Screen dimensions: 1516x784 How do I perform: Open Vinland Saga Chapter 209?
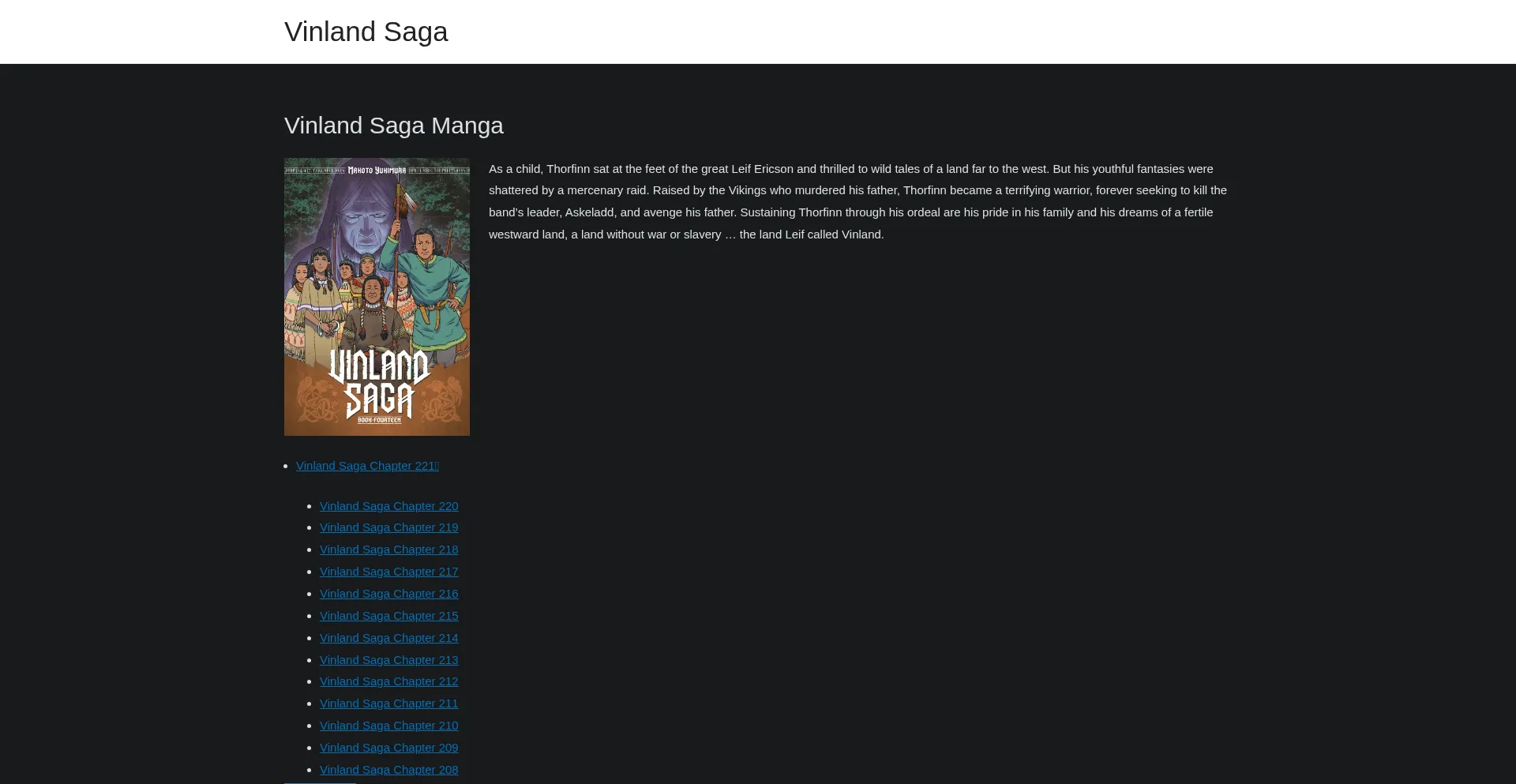(388, 747)
